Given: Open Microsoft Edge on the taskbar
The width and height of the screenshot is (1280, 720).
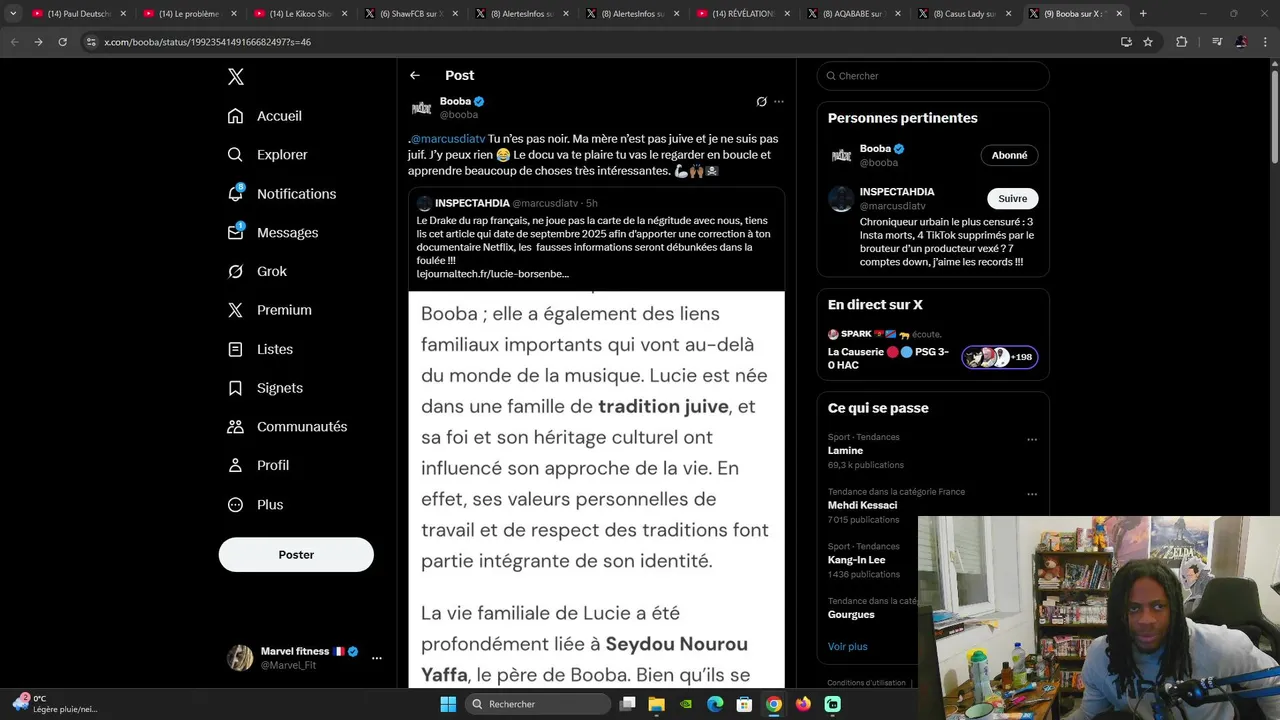Looking at the screenshot, I should pos(715,704).
